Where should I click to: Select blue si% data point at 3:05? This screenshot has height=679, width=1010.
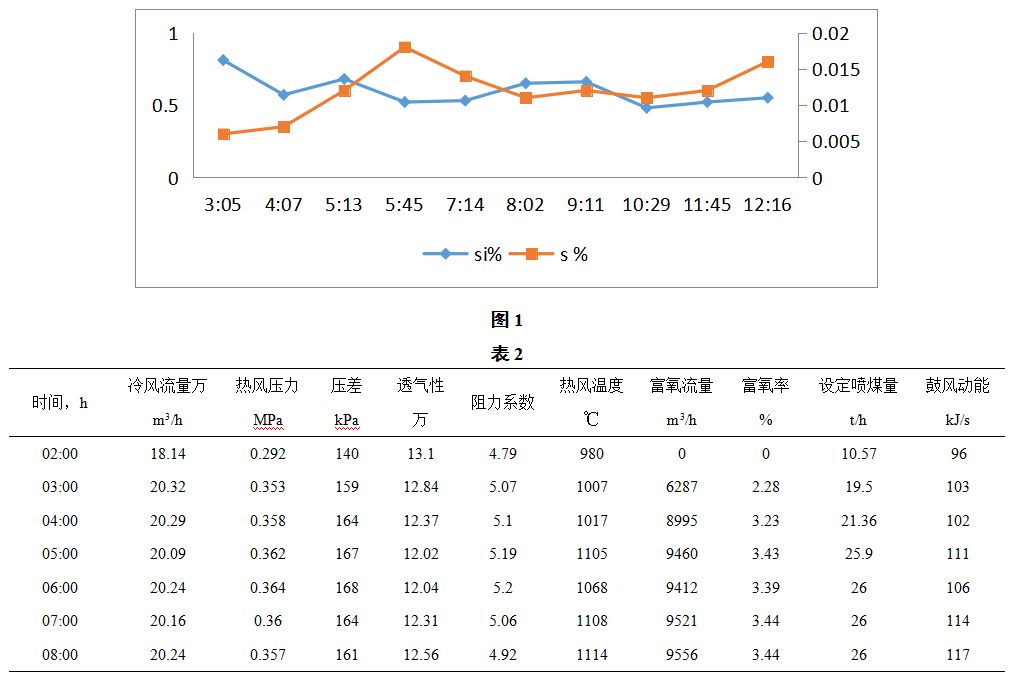pyautogui.click(x=223, y=60)
